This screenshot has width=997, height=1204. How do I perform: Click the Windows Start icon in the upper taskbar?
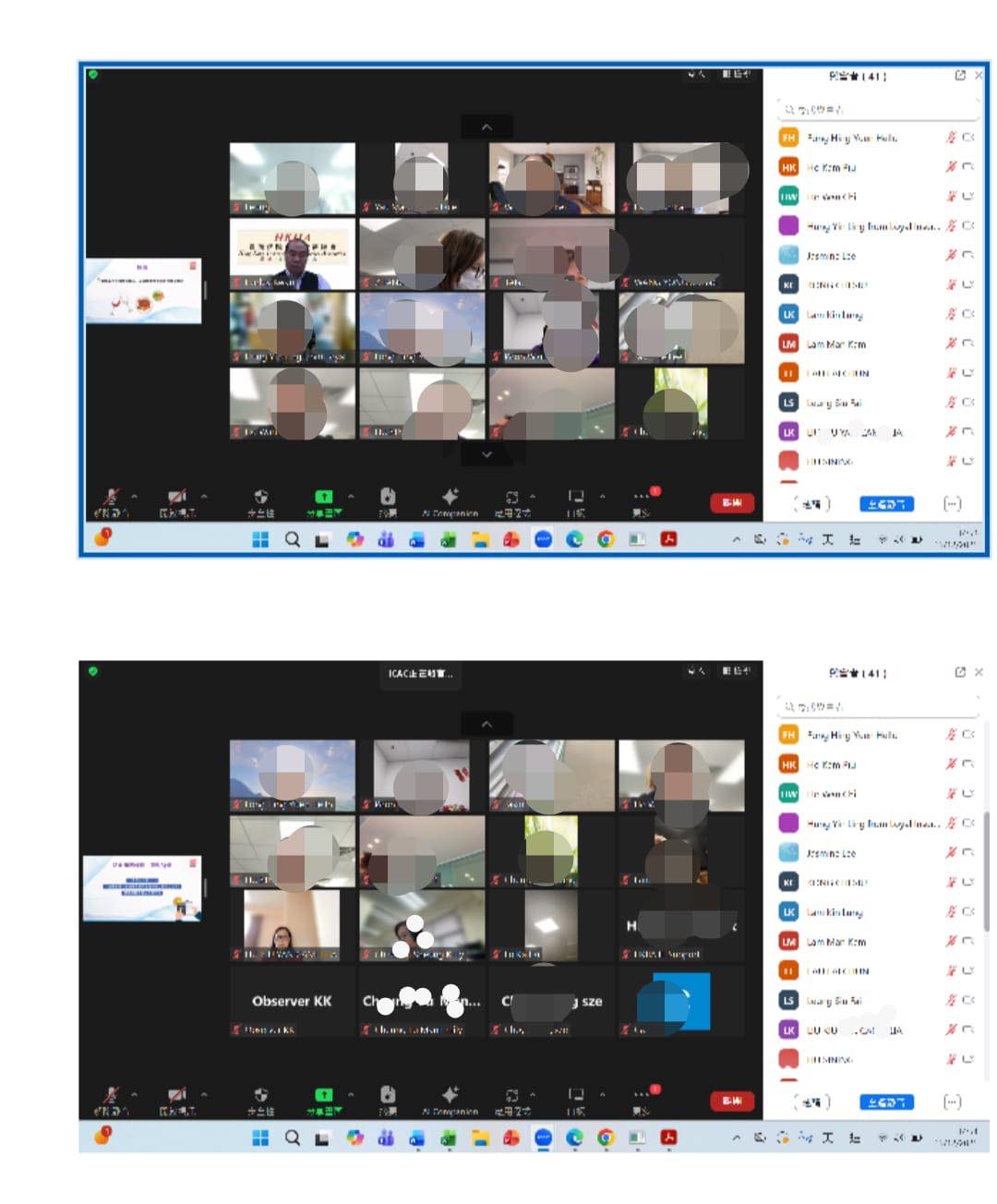click(260, 540)
